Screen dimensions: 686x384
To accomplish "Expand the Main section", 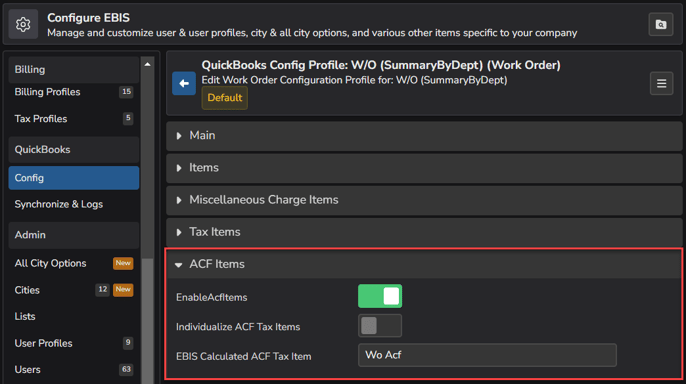I will pyautogui.click(x=424, y=136).
